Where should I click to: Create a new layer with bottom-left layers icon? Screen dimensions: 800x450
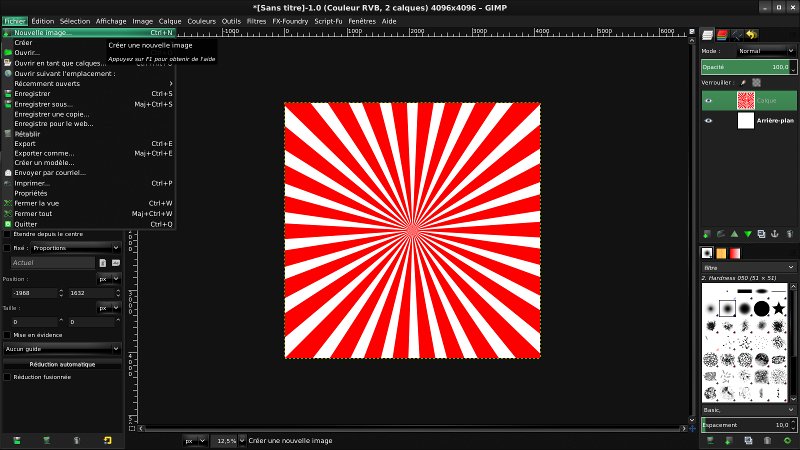(x=707, y=234)
